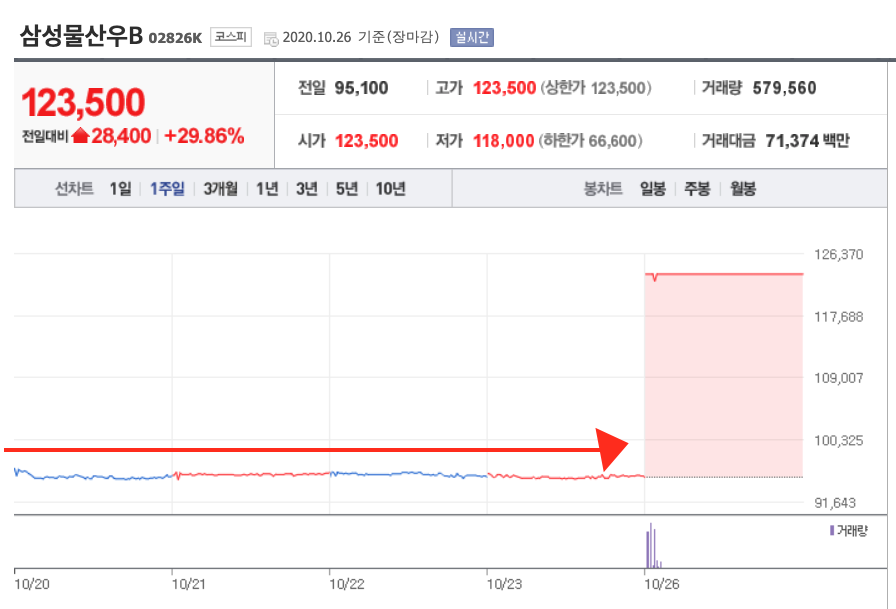Screen dimensions: 896x609
Task: Select the 1일 line chart tab
Action: coord(121,189)
